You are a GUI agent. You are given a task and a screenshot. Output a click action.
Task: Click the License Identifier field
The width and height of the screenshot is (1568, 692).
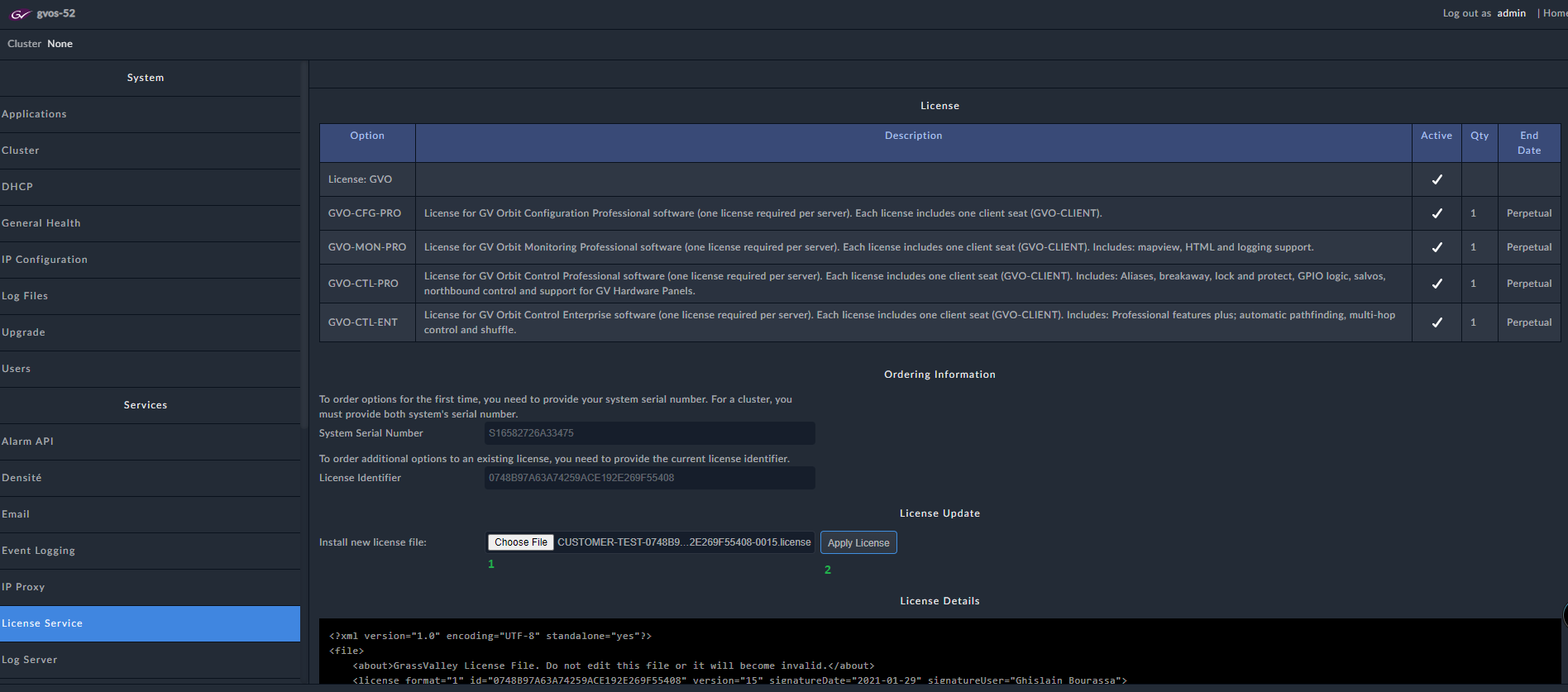(x=649, y=478)
